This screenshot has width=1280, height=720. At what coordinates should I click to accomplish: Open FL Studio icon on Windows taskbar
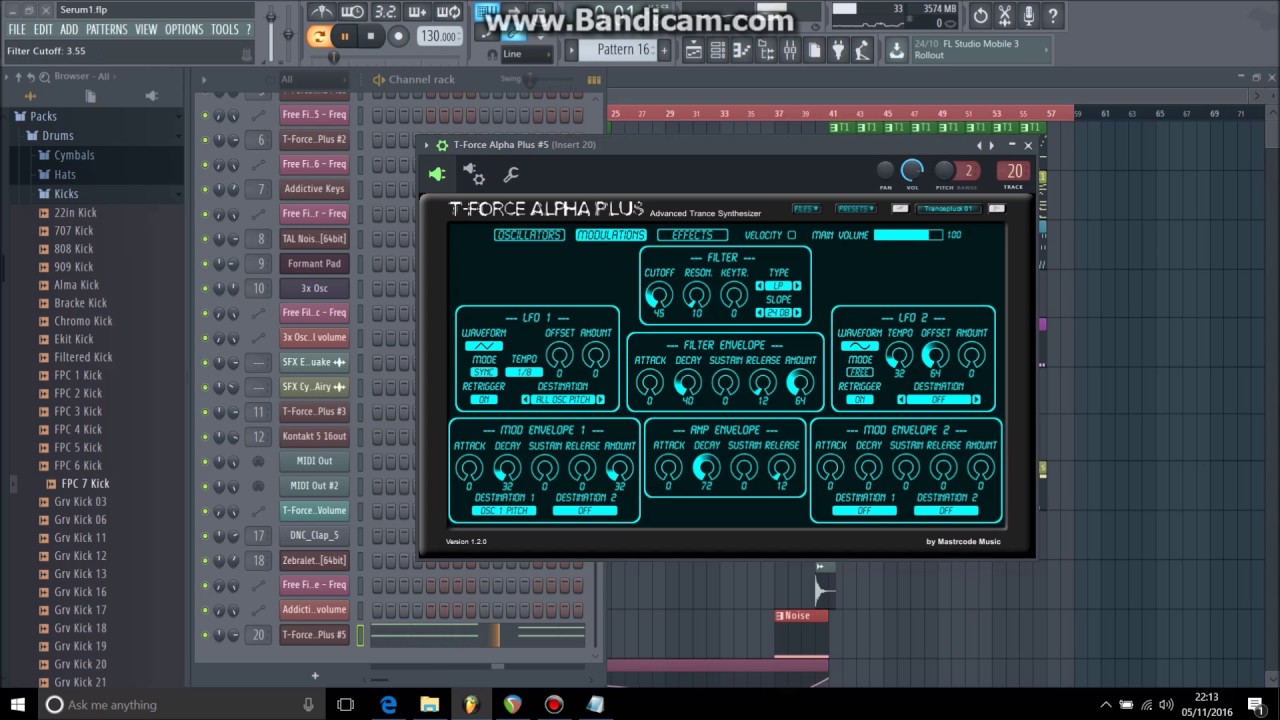point(470,705)
